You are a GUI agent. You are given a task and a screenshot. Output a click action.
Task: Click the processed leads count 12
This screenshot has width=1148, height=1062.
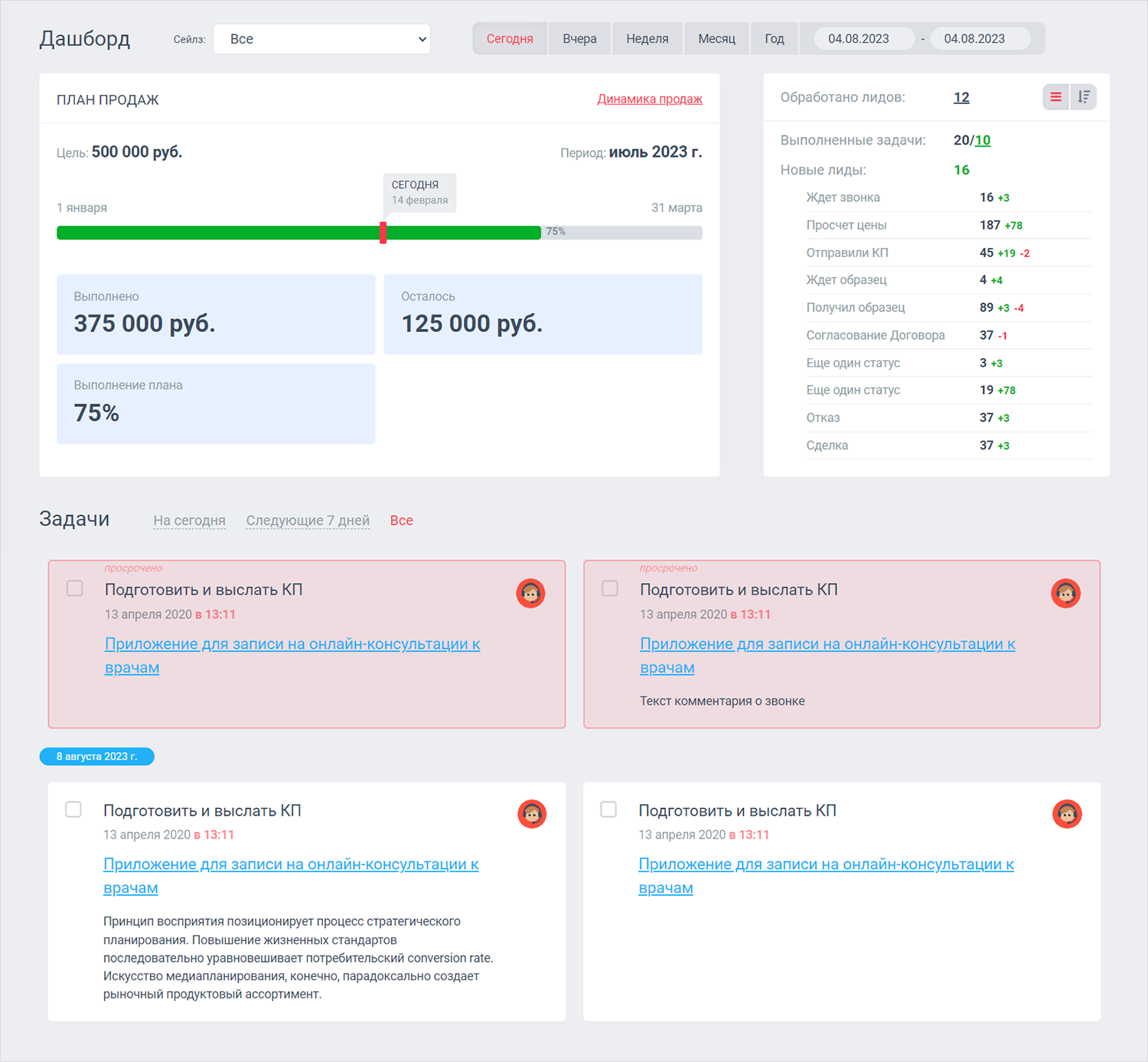[x=961, y=97]
